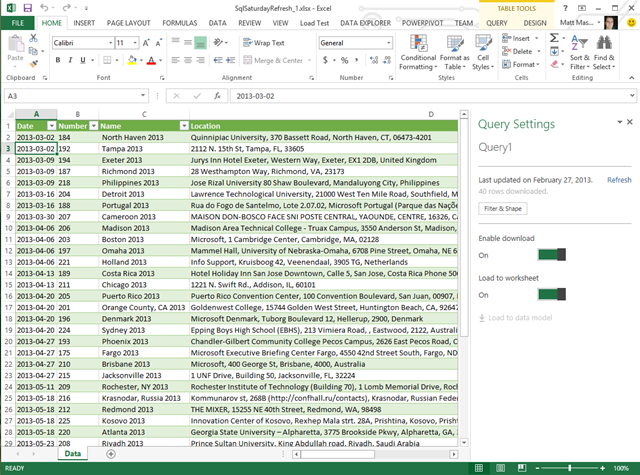Viewport: 640px width, 475px height.
Task: Click the Undo arrow icon
Action: (x=44, y=8)
